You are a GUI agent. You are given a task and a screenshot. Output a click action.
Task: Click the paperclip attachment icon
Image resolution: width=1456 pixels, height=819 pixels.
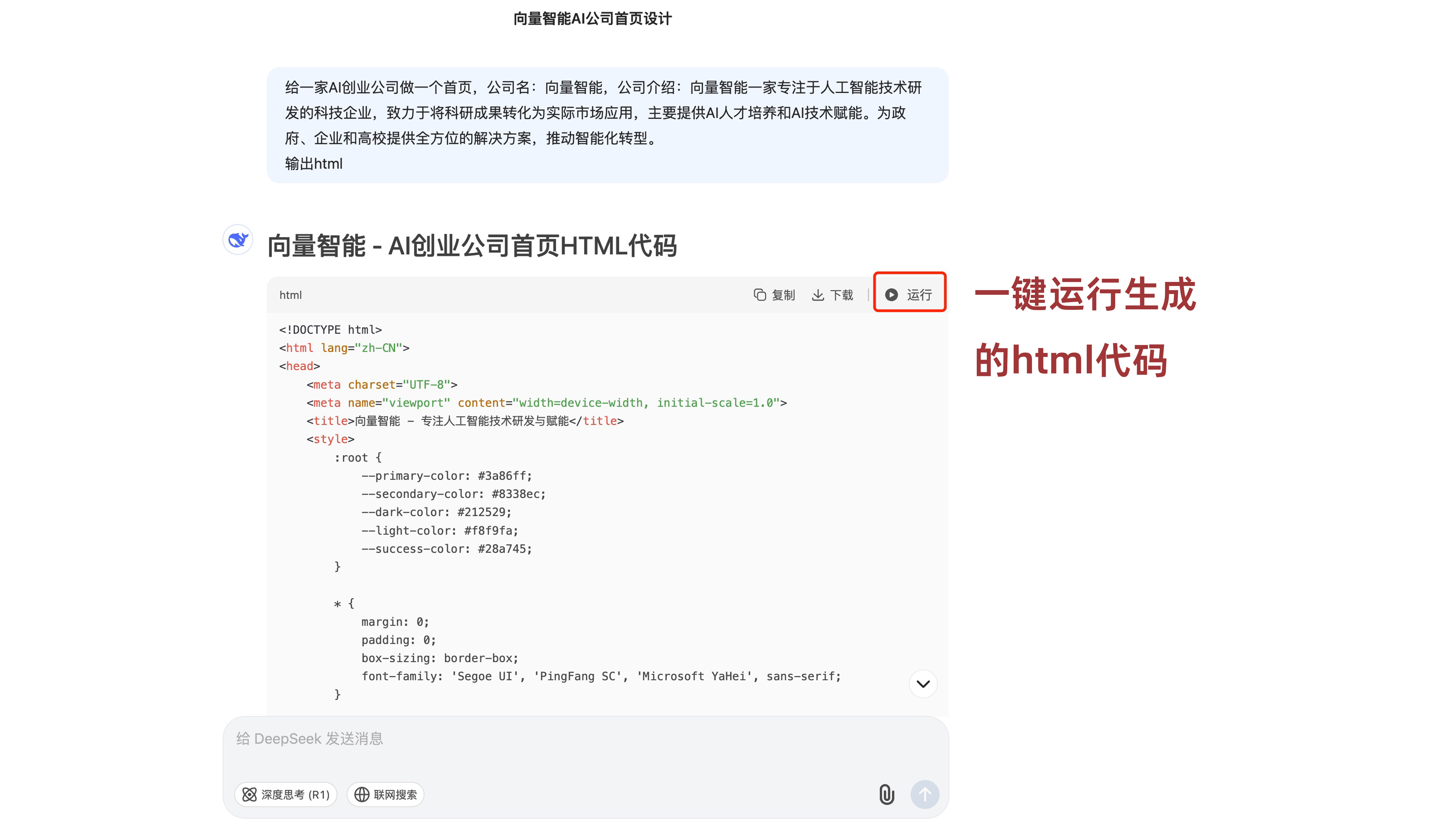tap(886, 795)
